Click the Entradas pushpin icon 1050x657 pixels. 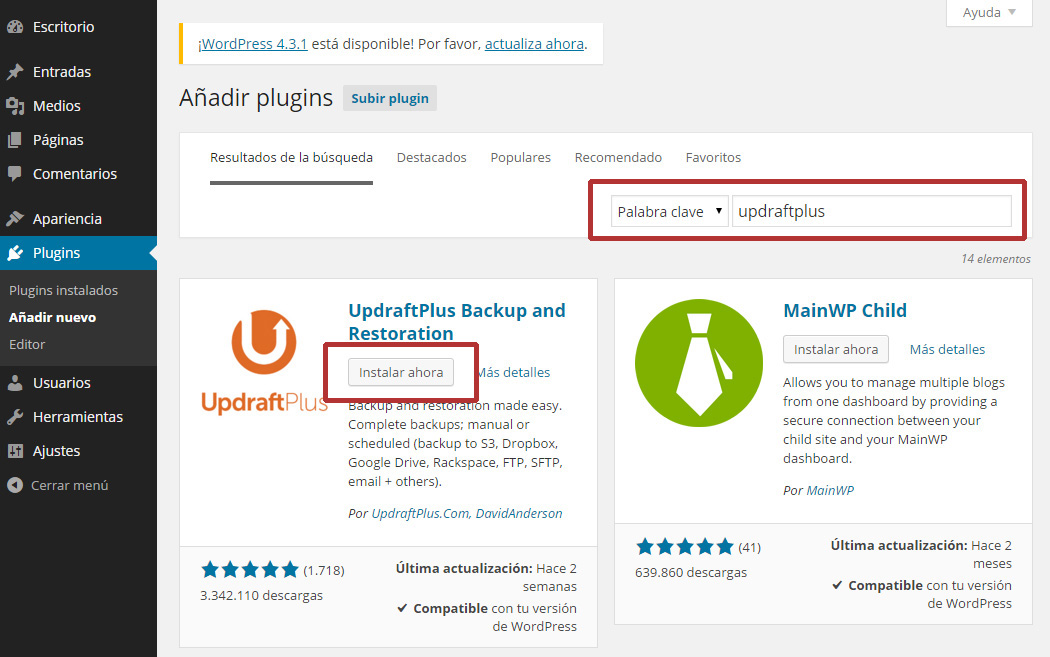pyautogui.click(x=15, y=72)
